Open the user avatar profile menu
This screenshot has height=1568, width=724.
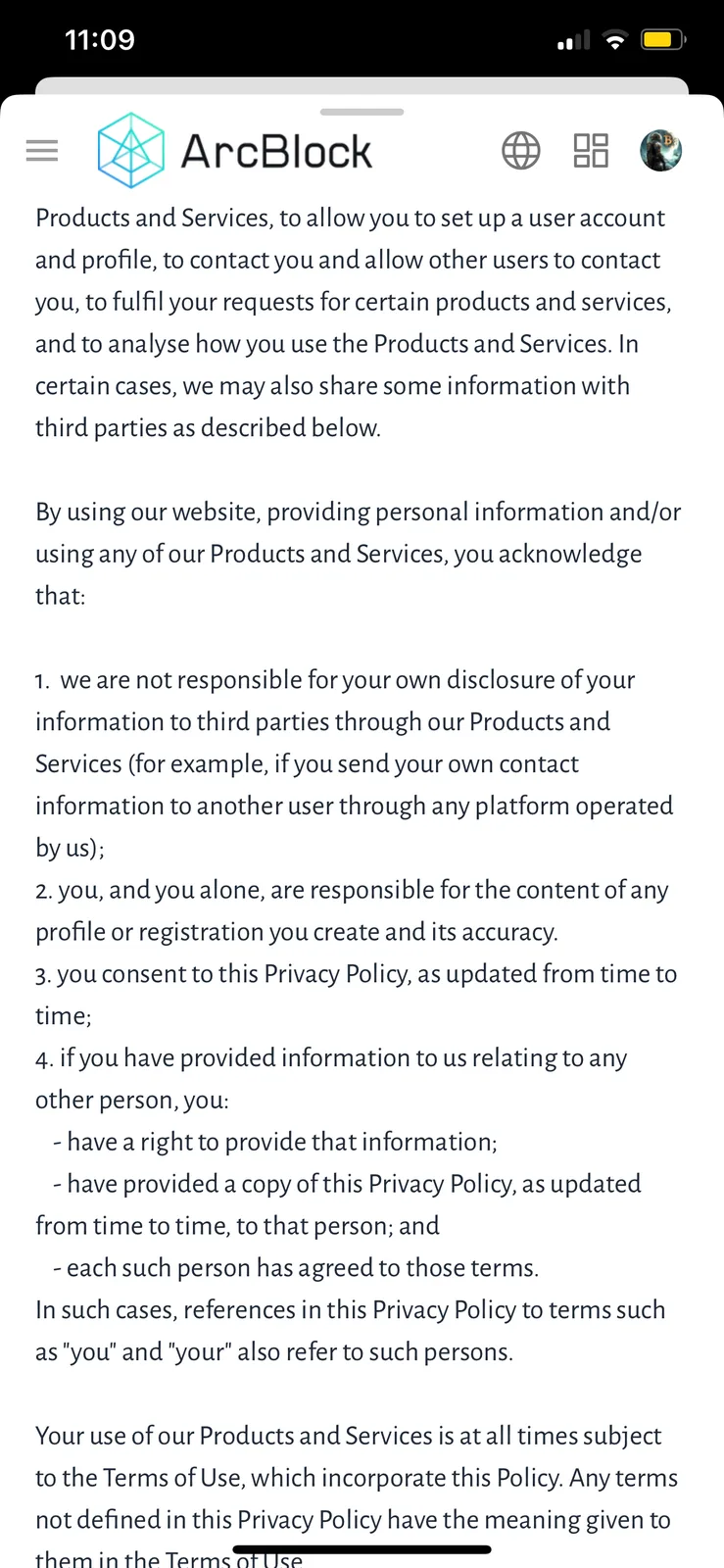(x=661, y=151)
